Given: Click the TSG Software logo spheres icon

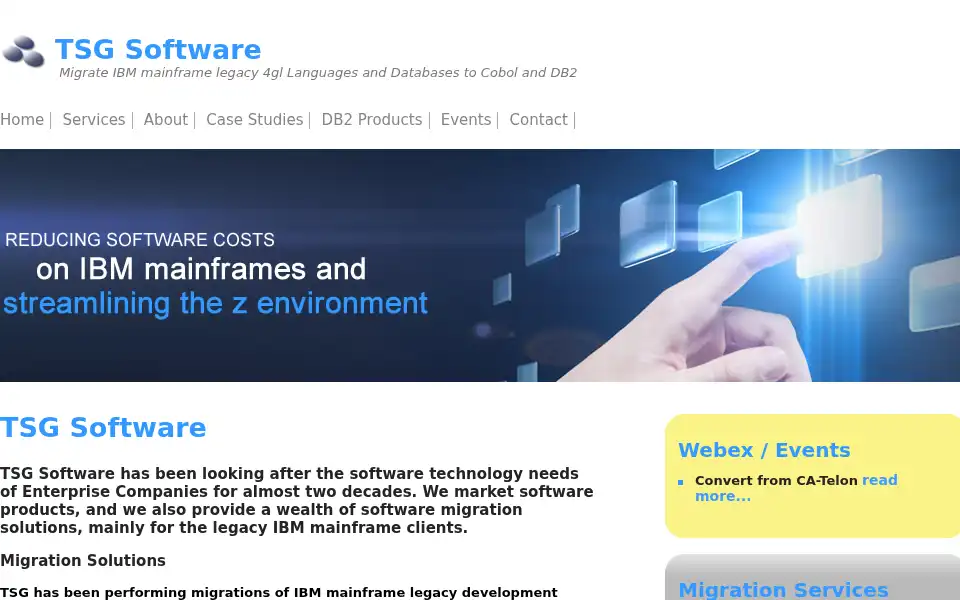Looking at the screenshot, I should point(24,51).
